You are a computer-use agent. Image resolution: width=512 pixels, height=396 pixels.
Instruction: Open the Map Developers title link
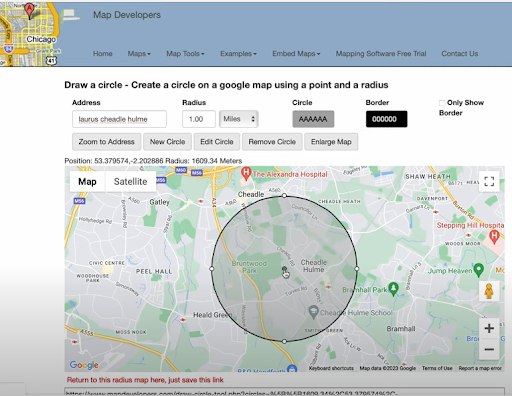click(x=127, y=15)
